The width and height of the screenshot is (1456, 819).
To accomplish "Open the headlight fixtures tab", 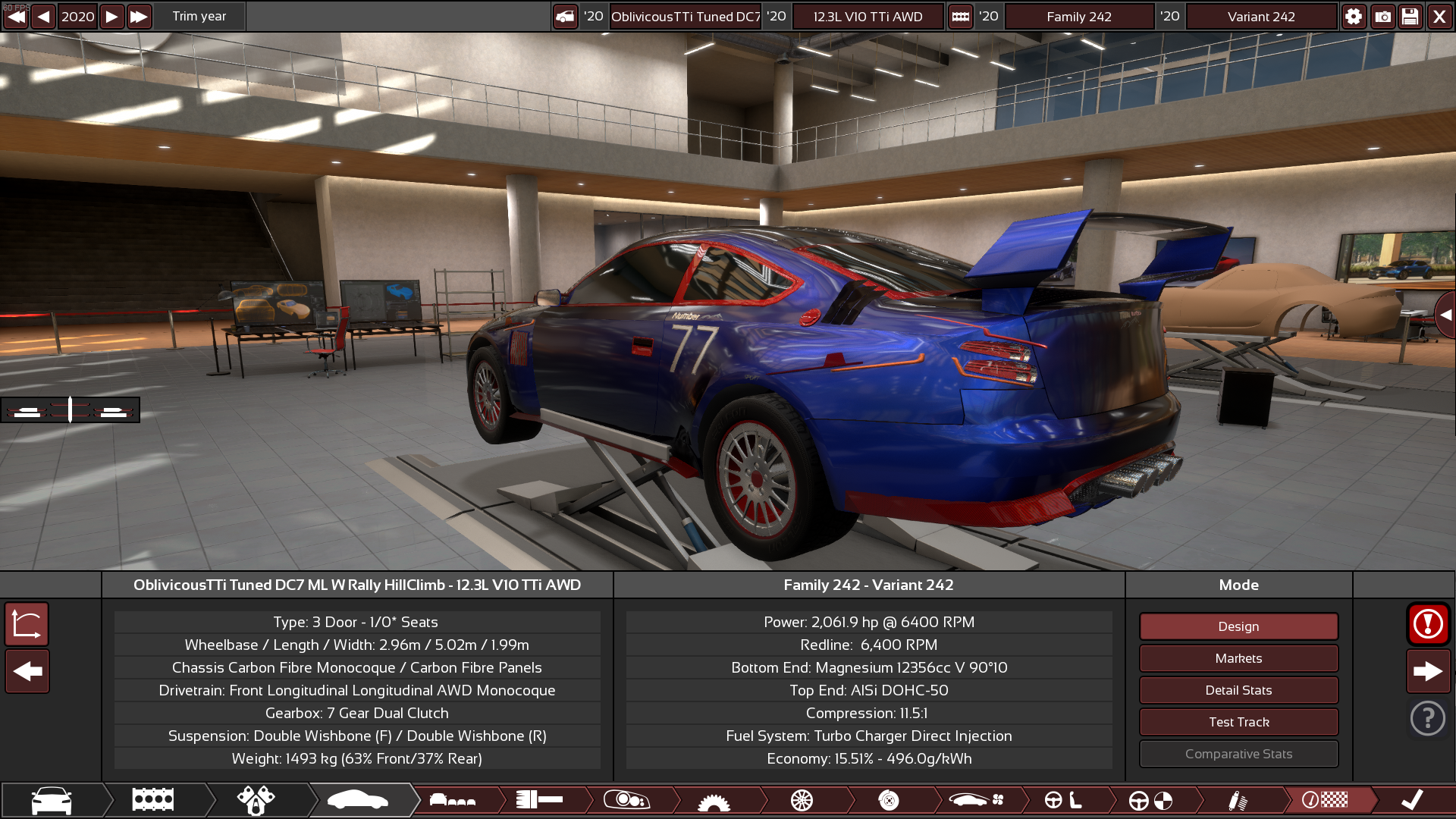I will pyautogui.click(x=626, y=800).
